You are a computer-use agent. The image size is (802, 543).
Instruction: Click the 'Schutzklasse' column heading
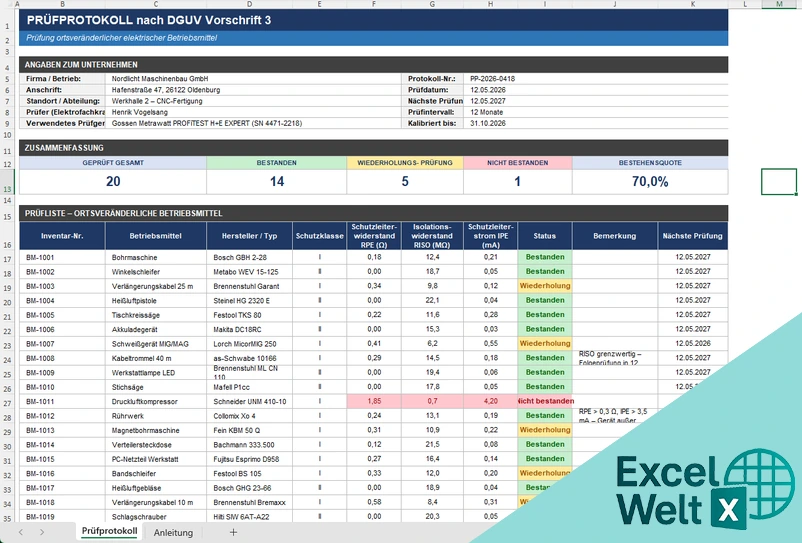coord(320,236)
